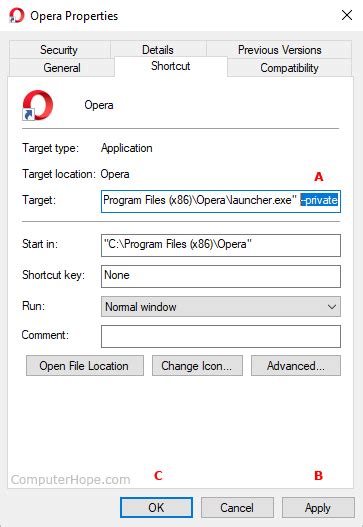Open the Advanced settings button
Viewport: 363px width, 527px height.
[296, 366]
